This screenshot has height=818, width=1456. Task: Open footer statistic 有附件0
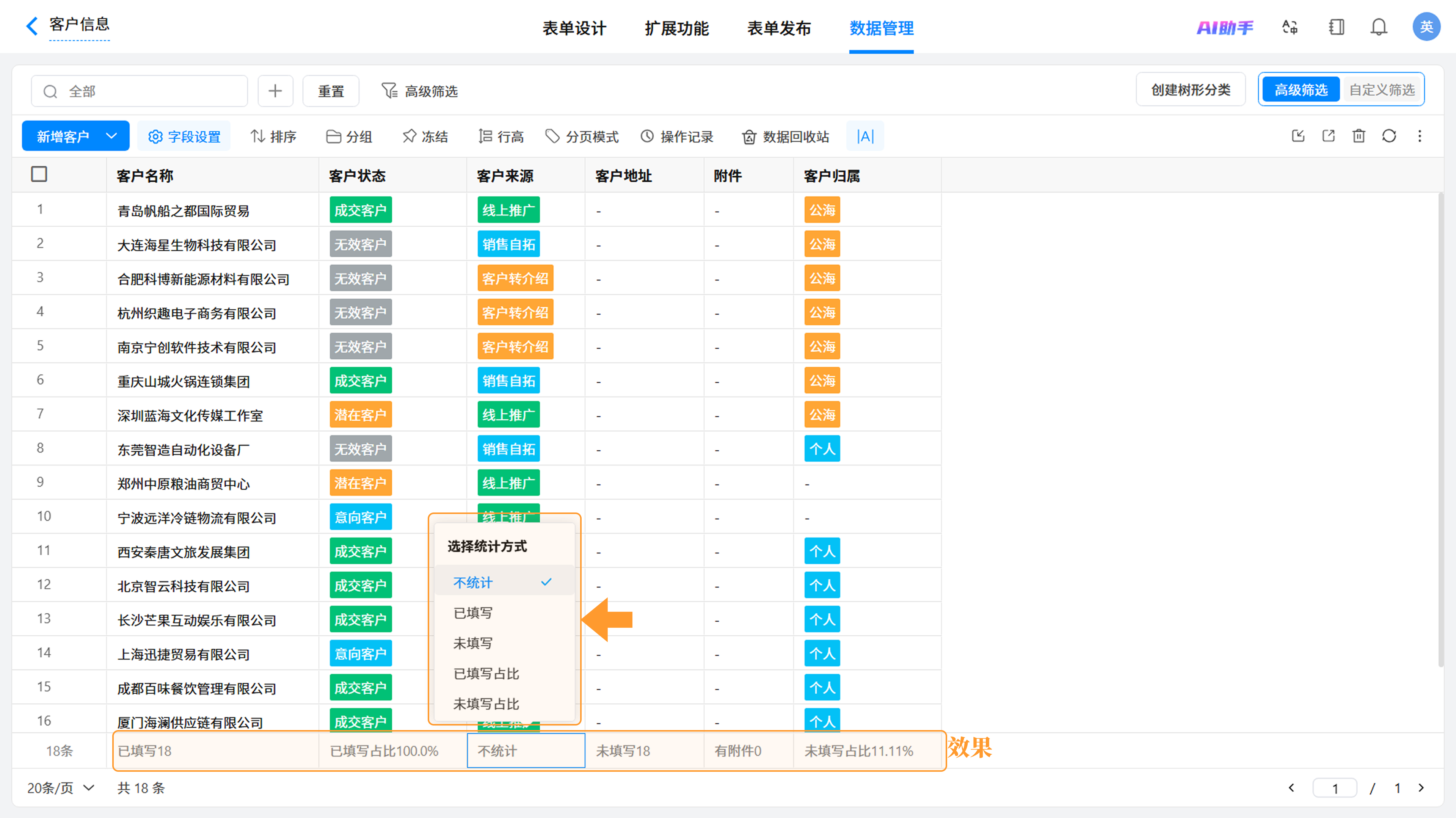[x=749, y=751]
